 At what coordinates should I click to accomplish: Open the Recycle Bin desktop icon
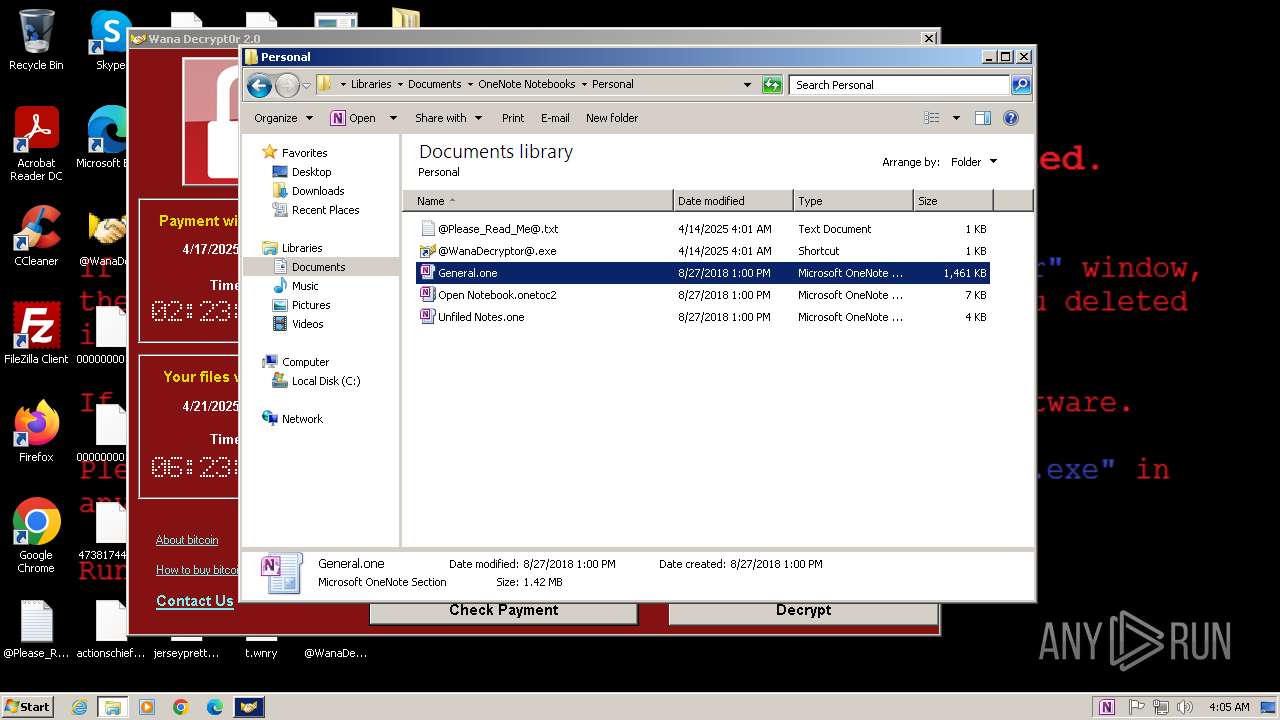tap(36, 40)
